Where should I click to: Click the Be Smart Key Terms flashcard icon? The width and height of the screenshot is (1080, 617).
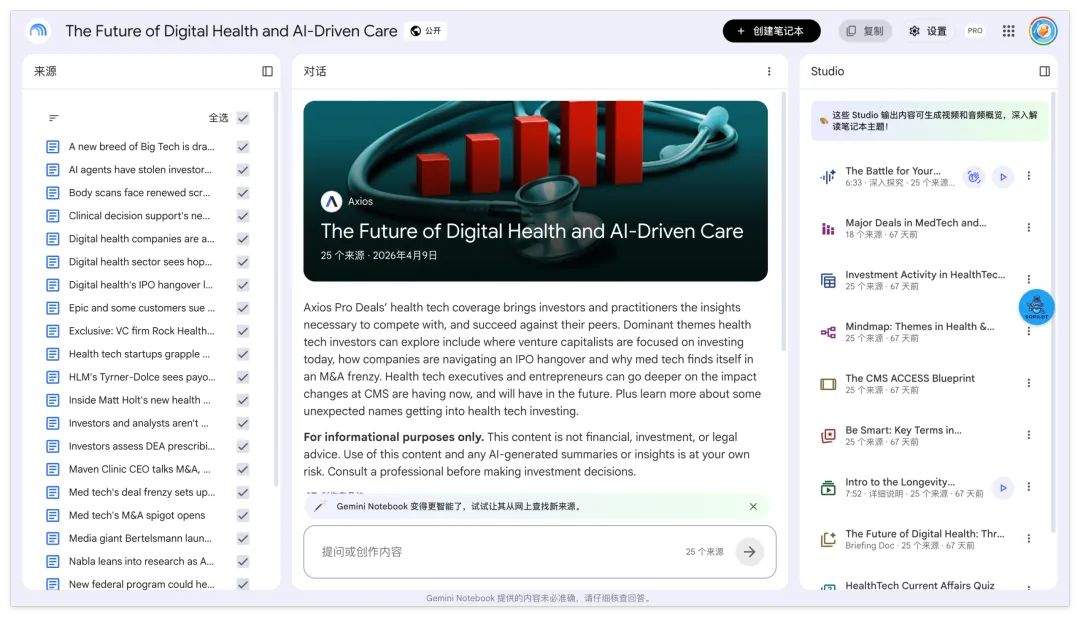(x=828, y=436)
